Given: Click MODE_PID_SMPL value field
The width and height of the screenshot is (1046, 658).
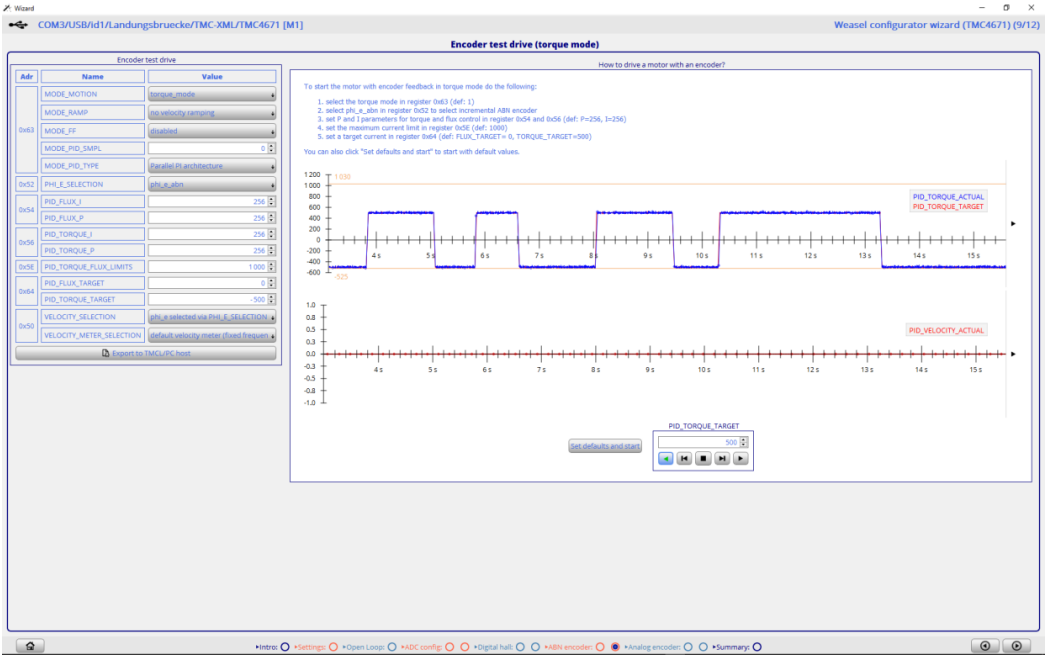Looking at the screenshot, I should (x=207, y=148).
